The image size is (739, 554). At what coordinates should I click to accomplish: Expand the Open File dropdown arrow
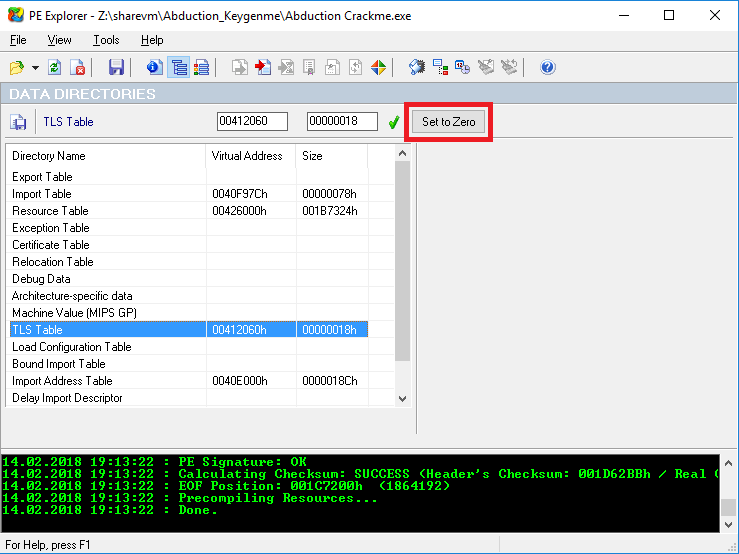[35, 68]
